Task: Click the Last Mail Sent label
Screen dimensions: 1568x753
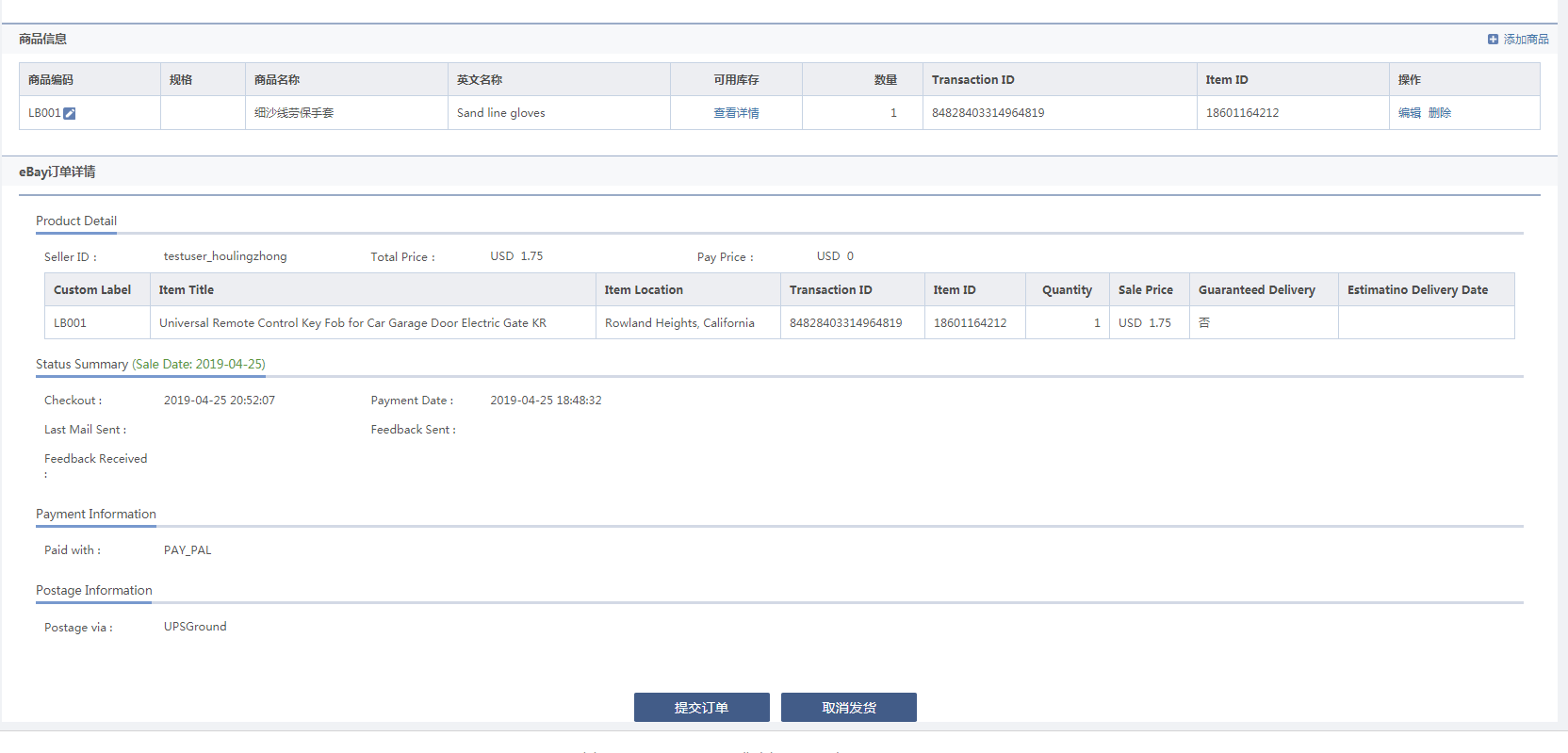Action: (85, 430)
